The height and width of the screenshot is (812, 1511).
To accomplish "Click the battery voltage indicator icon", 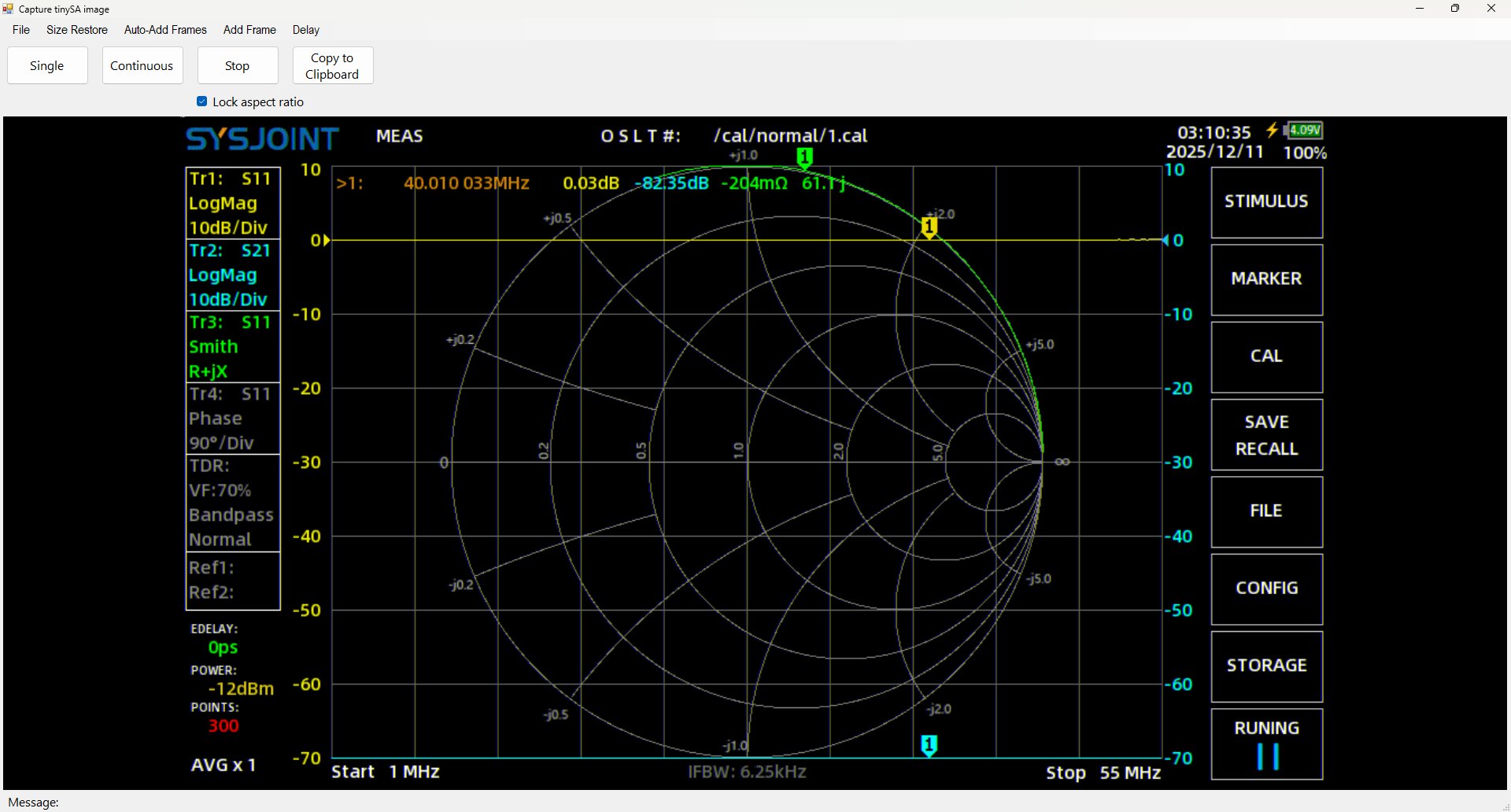I will point(1304,131).
